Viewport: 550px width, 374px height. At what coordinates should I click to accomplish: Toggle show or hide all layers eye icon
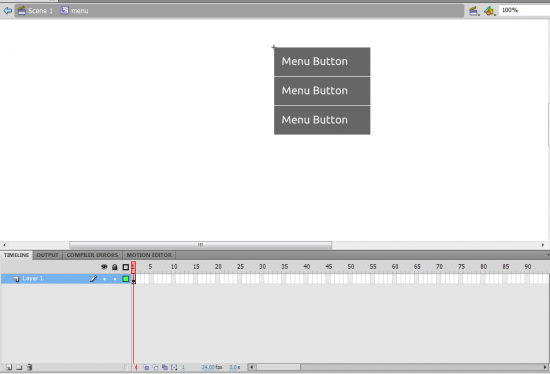click(104, 267)
